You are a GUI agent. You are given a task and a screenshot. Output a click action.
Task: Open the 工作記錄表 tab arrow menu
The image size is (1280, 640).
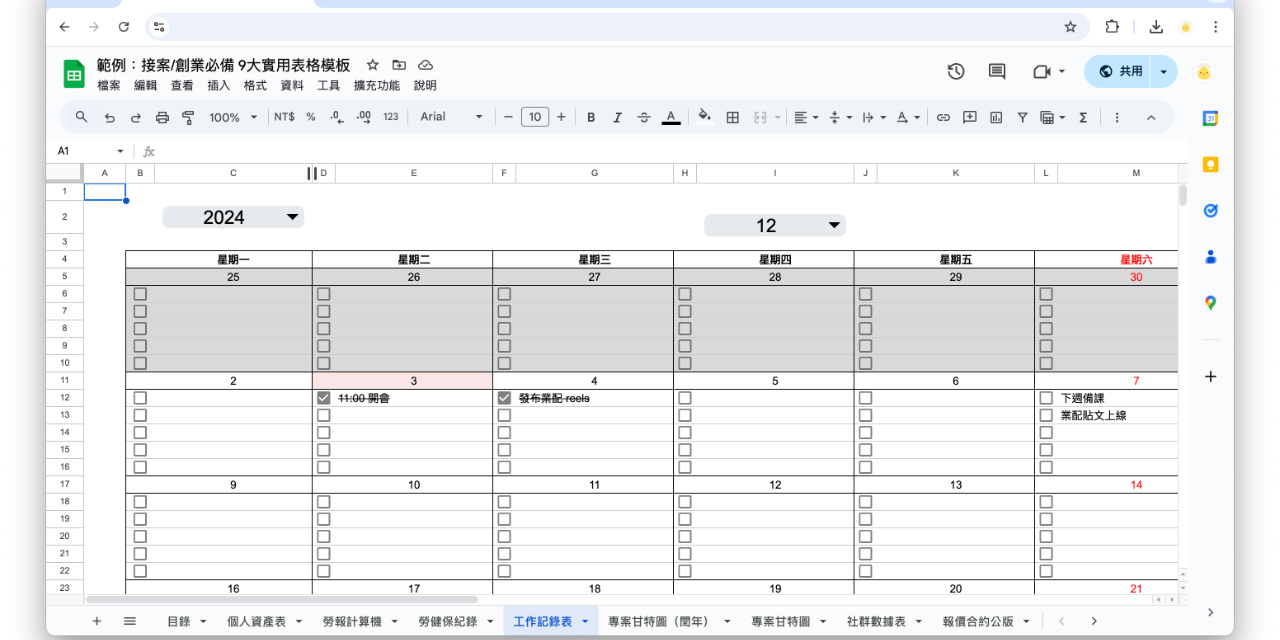coord(585,621)
